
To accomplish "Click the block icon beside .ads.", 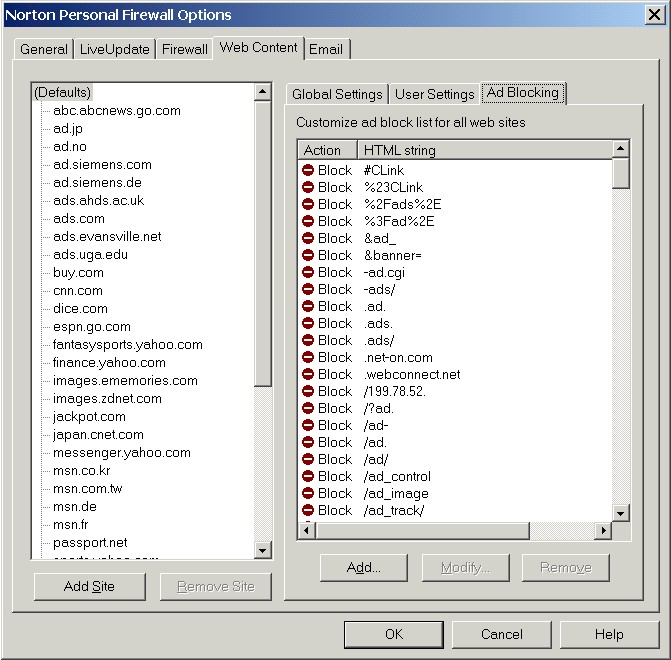I will coord(308,323).
